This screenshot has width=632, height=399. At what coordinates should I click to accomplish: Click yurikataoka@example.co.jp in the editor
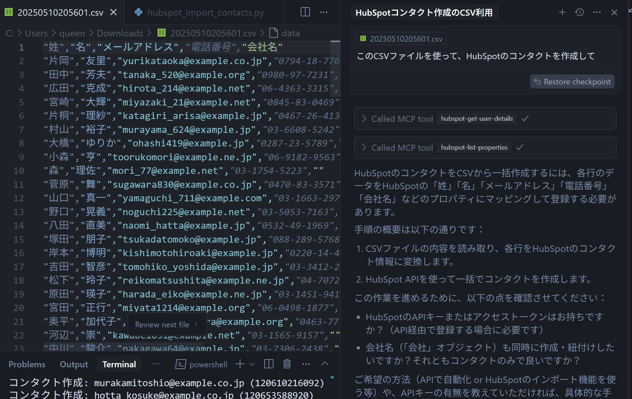[x=194, y=61]
